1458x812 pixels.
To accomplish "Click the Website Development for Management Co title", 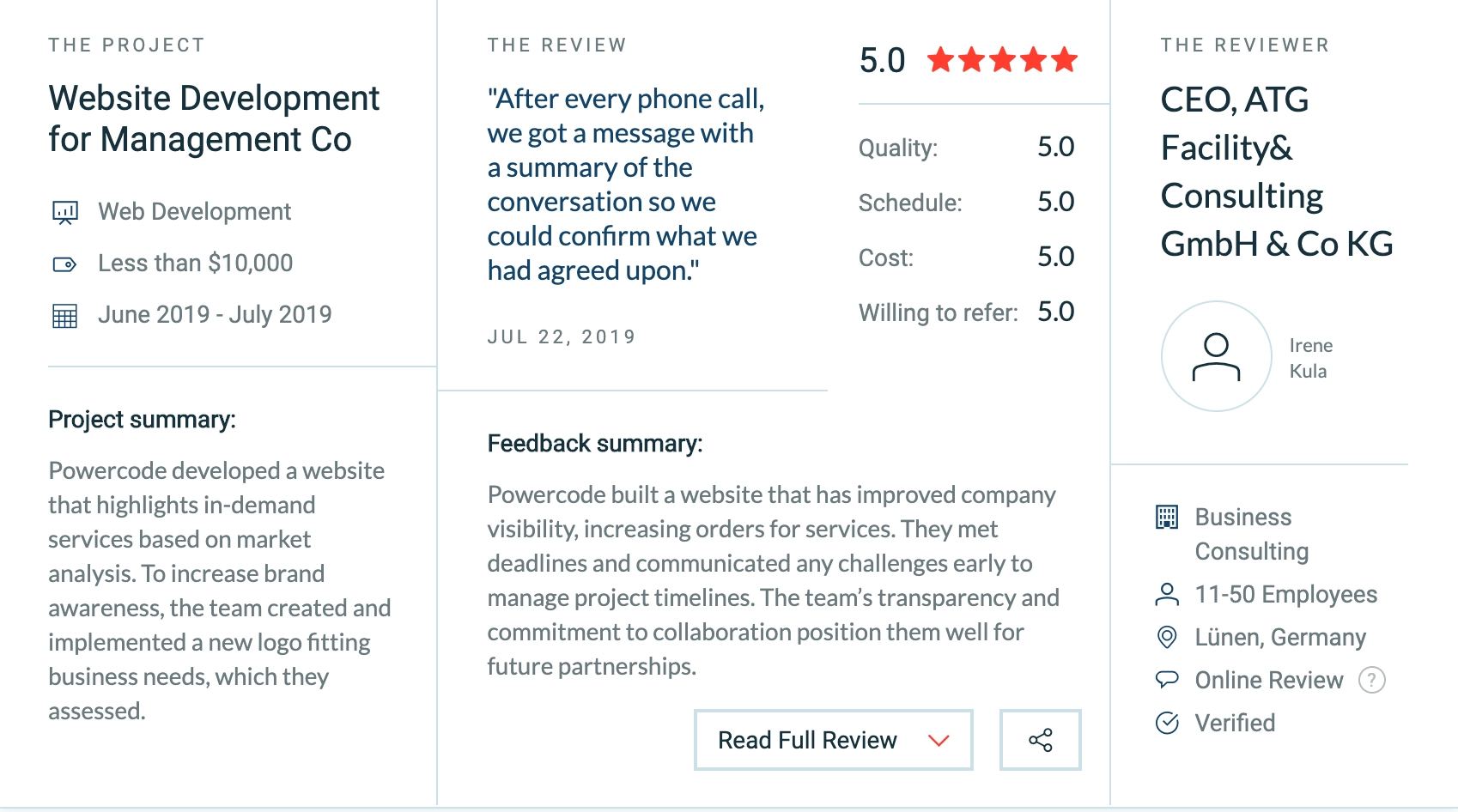I will pyautogui.click(x=213, y=118).
